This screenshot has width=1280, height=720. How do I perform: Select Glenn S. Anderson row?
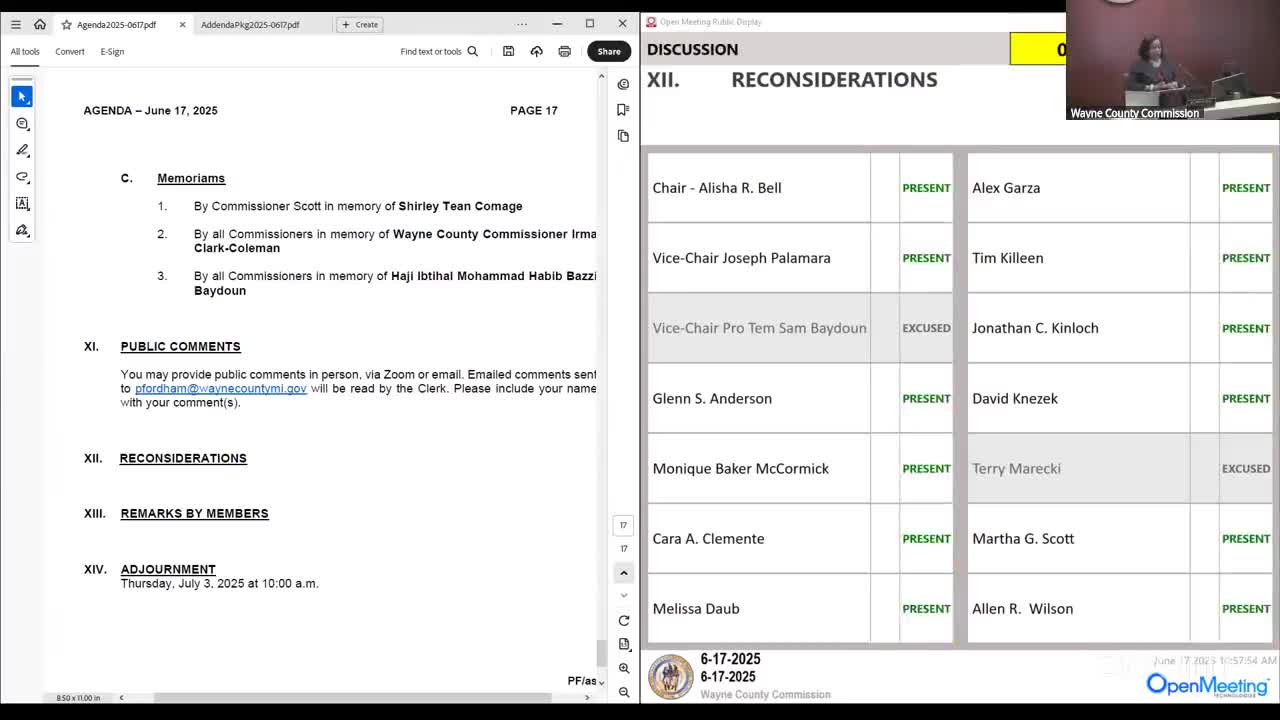click(800, 398)
